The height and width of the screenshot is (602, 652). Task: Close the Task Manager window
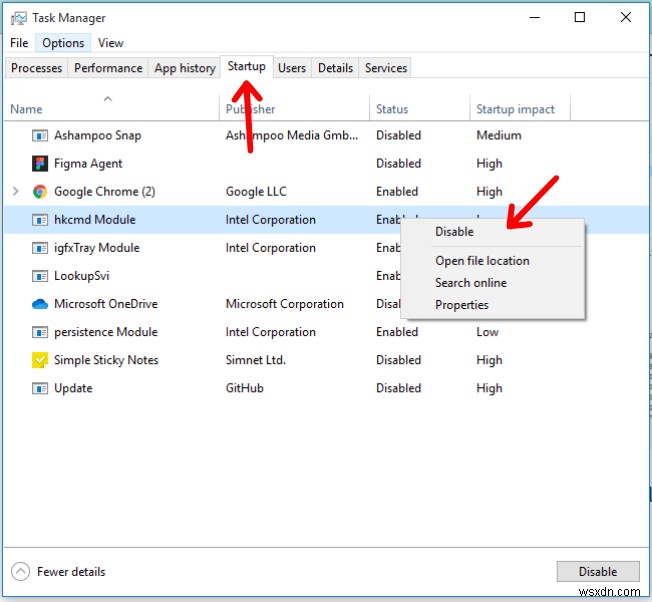coord(625,17)
